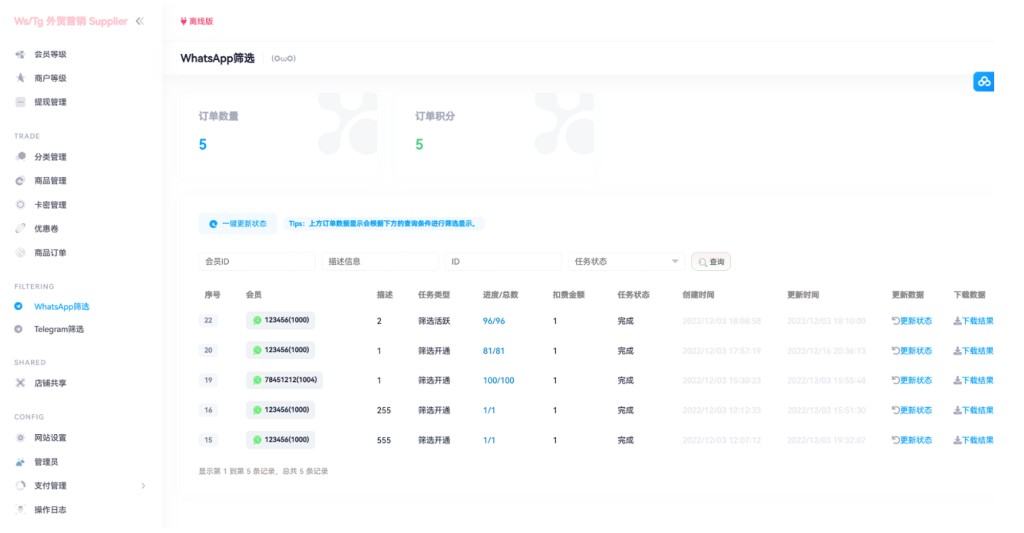The width and height of the screenshot is (1024, 533).
Task: Click 下载结果 link in row 20
Action: 973,351
